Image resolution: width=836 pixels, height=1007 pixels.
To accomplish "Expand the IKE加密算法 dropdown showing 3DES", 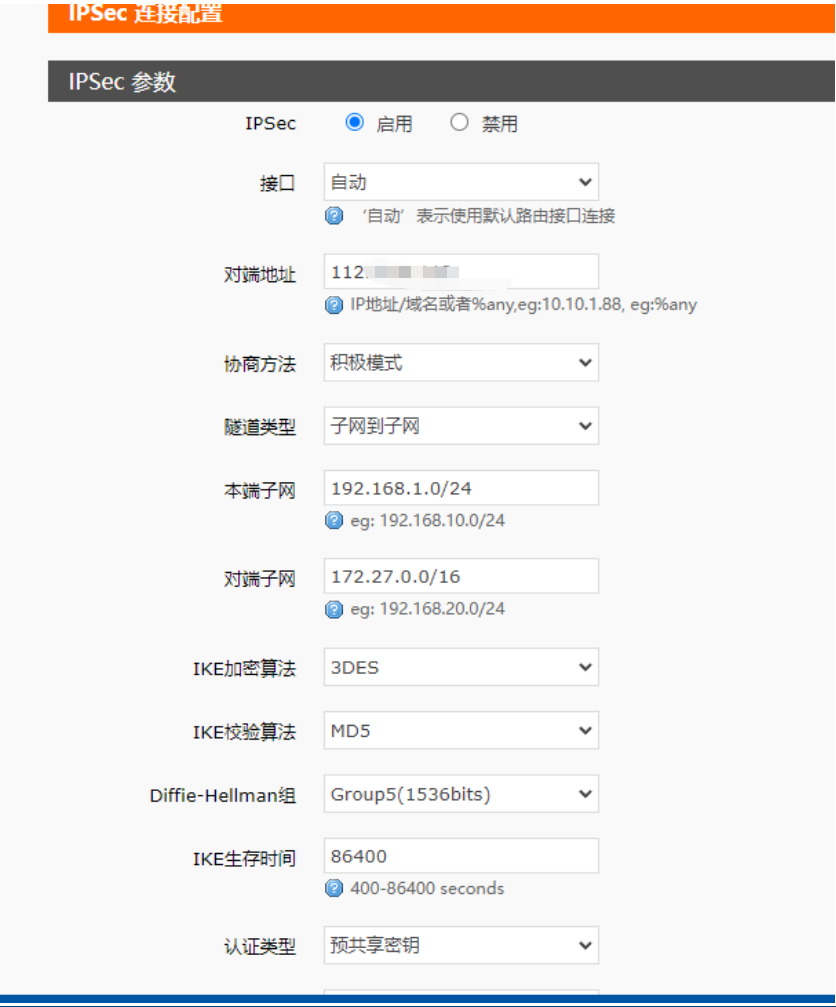I will click(x=461, y=667).
